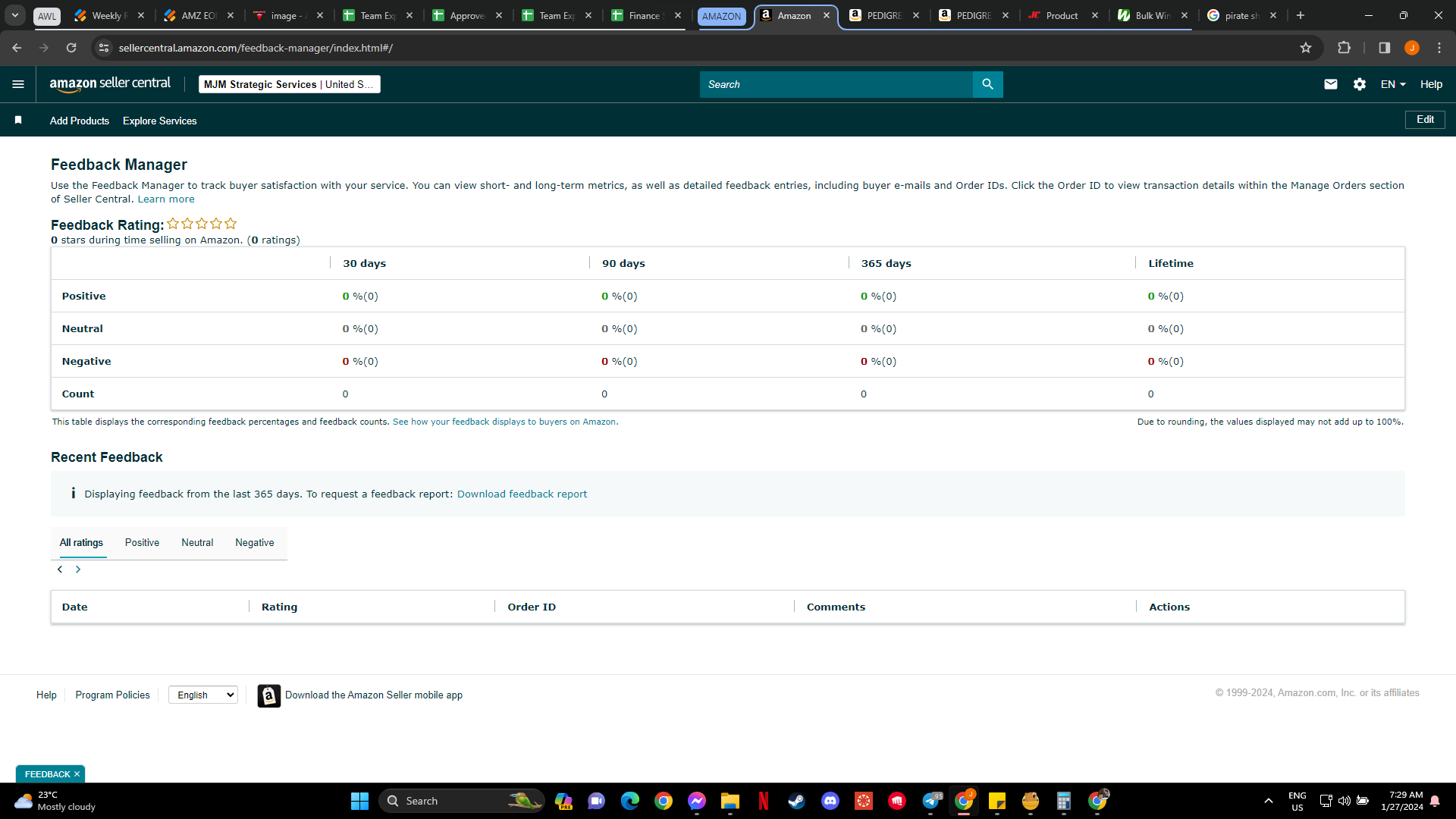Open the settings gear icon
This screenshot has height=819, width=1456.
[x=1360, y=84]
